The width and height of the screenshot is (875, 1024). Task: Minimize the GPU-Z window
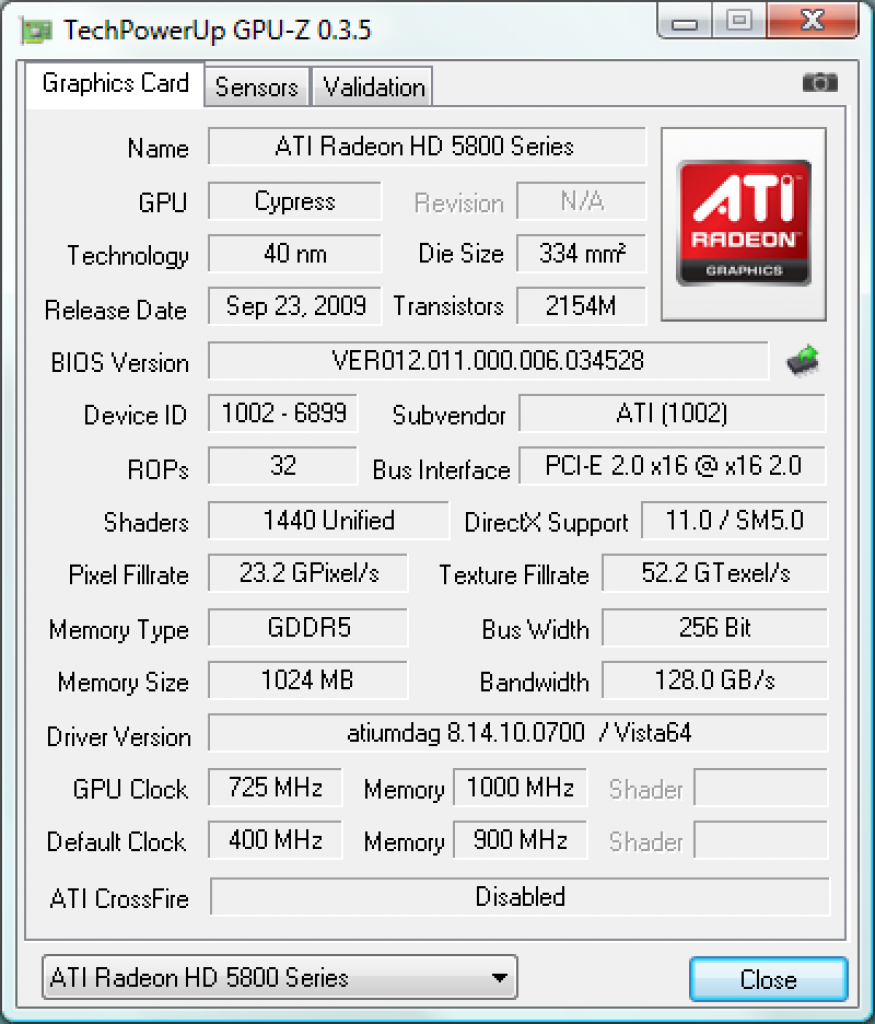tap(686, 22)
